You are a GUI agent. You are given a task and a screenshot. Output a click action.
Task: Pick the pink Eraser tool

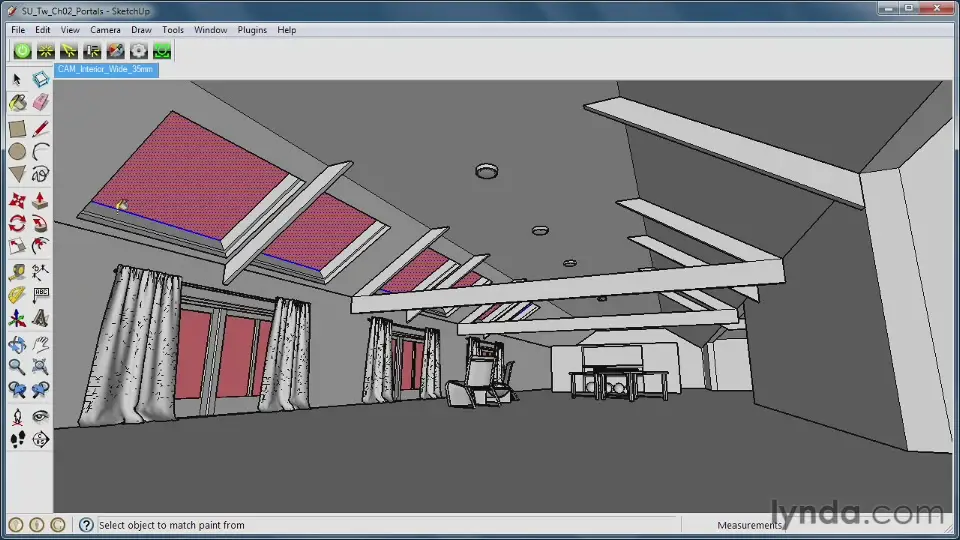coord(40,102)
